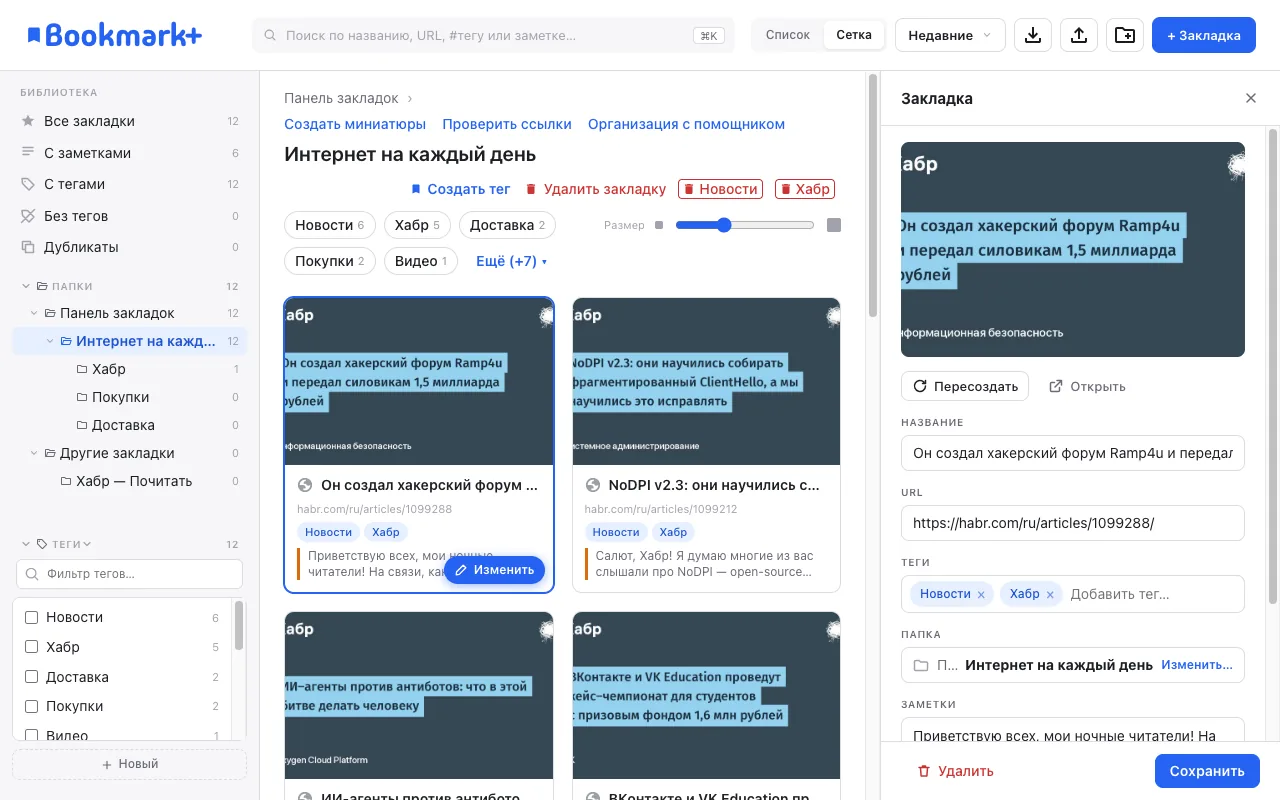Filter by the Хабр 5 tag pill
The width and height of the screenshot is (1280, 800).
point(418,225)
